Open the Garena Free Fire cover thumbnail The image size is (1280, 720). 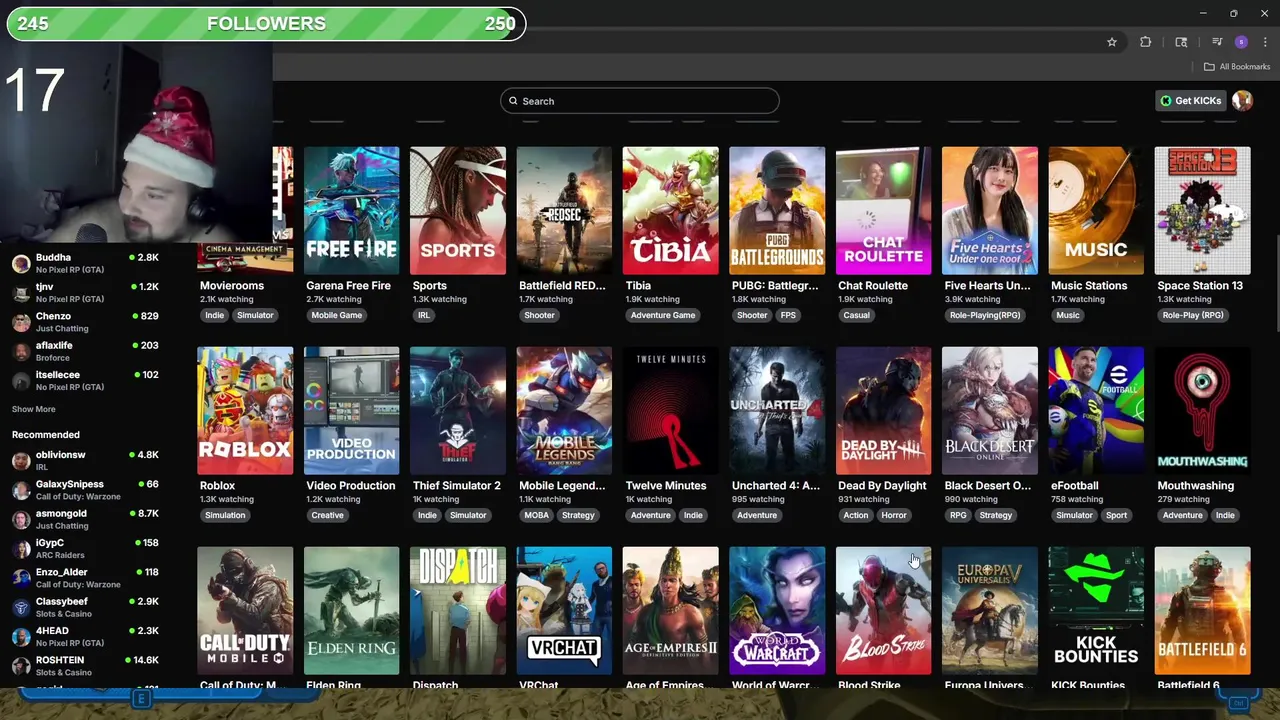click(351, 210)
